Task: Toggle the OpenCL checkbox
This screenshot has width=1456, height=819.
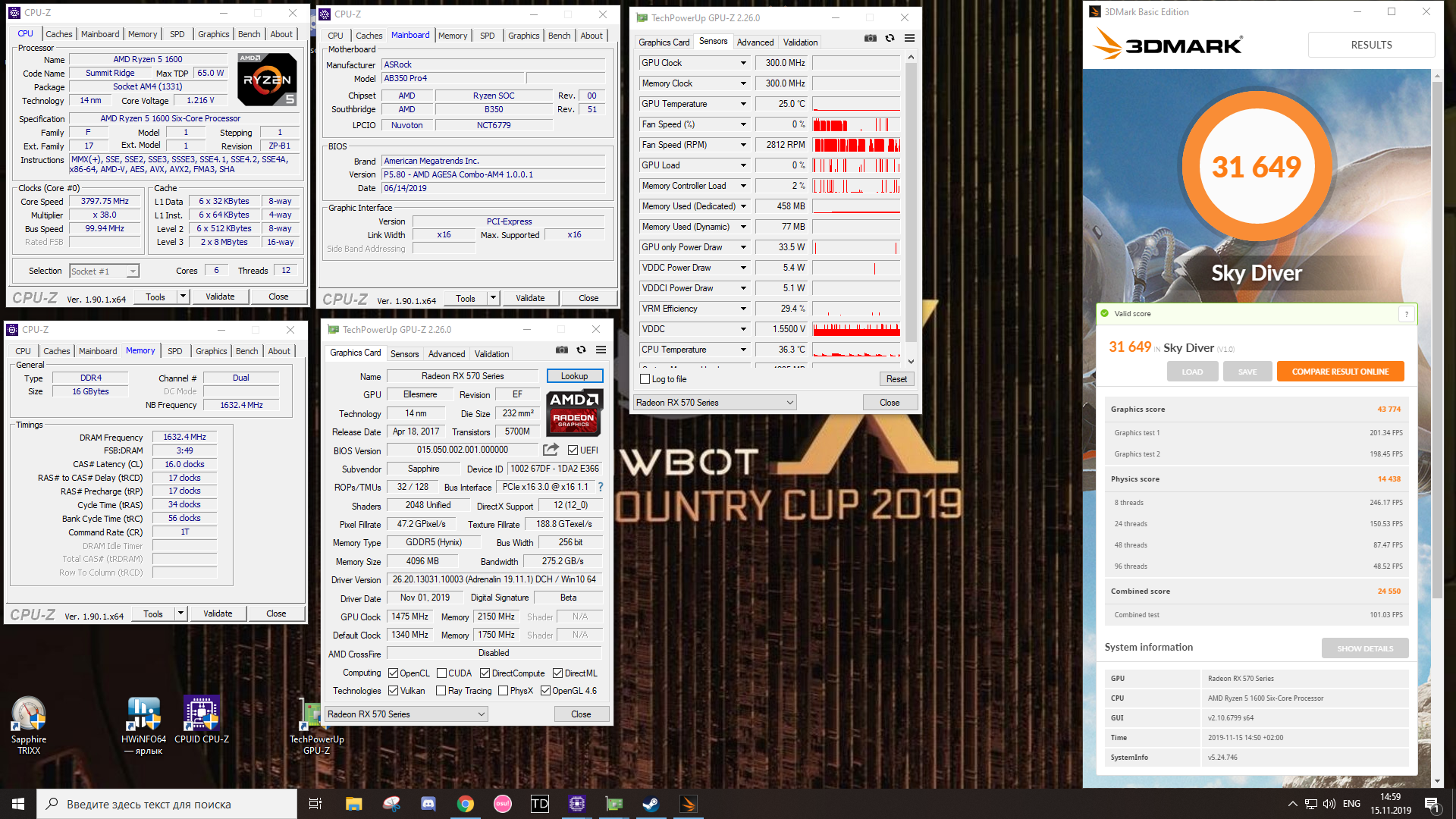Action: (x=393, y=673)
